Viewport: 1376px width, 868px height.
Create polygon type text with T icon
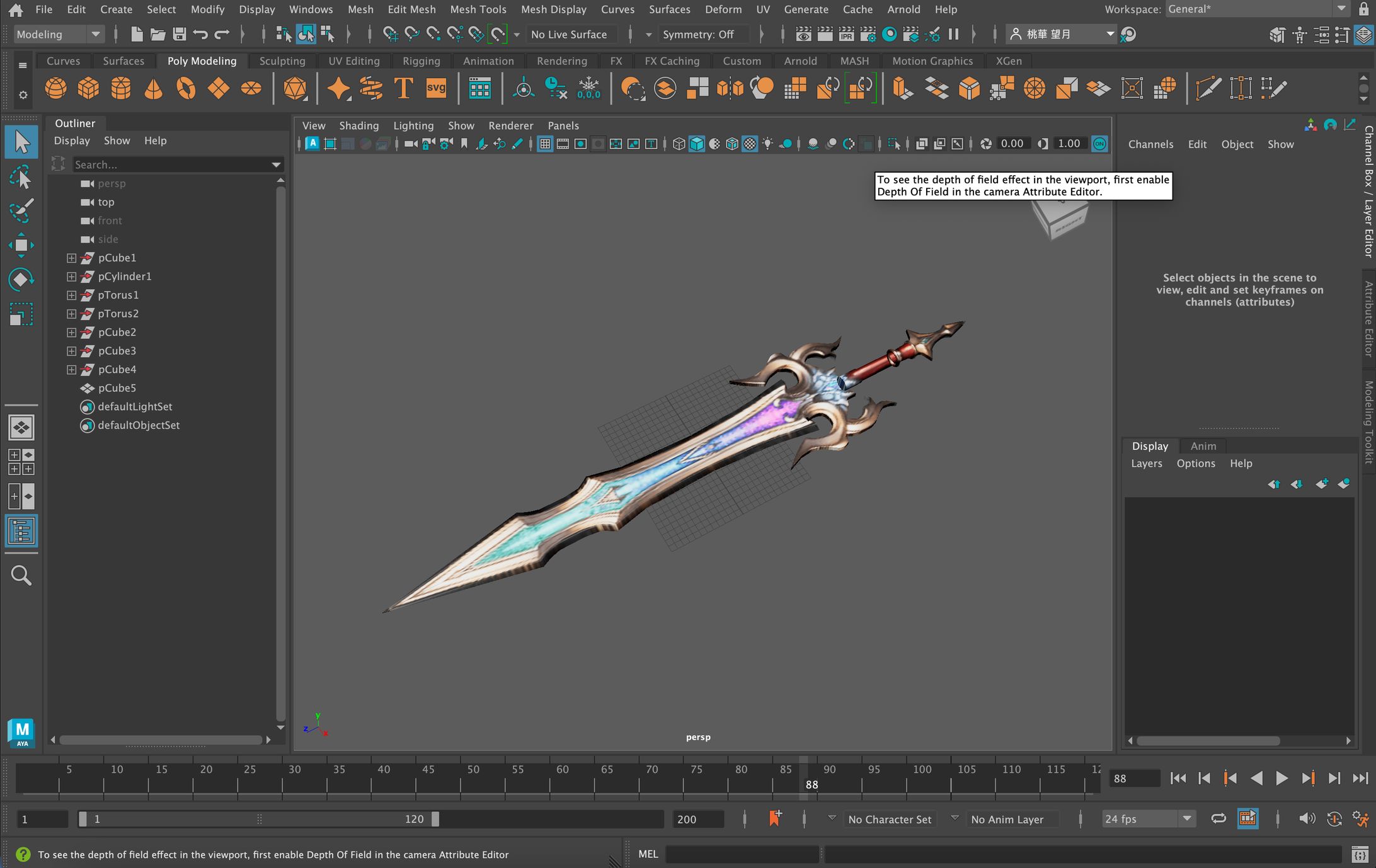(x=403, y=88)
